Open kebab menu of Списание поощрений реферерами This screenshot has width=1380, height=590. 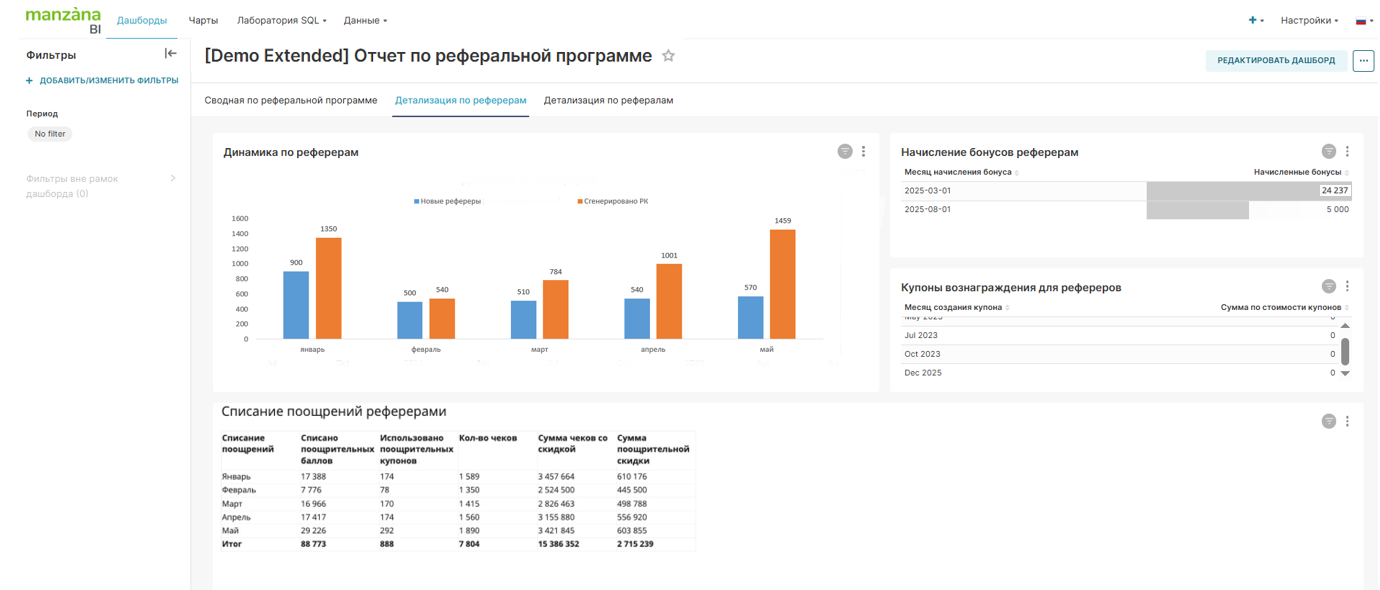point(1347,421)
